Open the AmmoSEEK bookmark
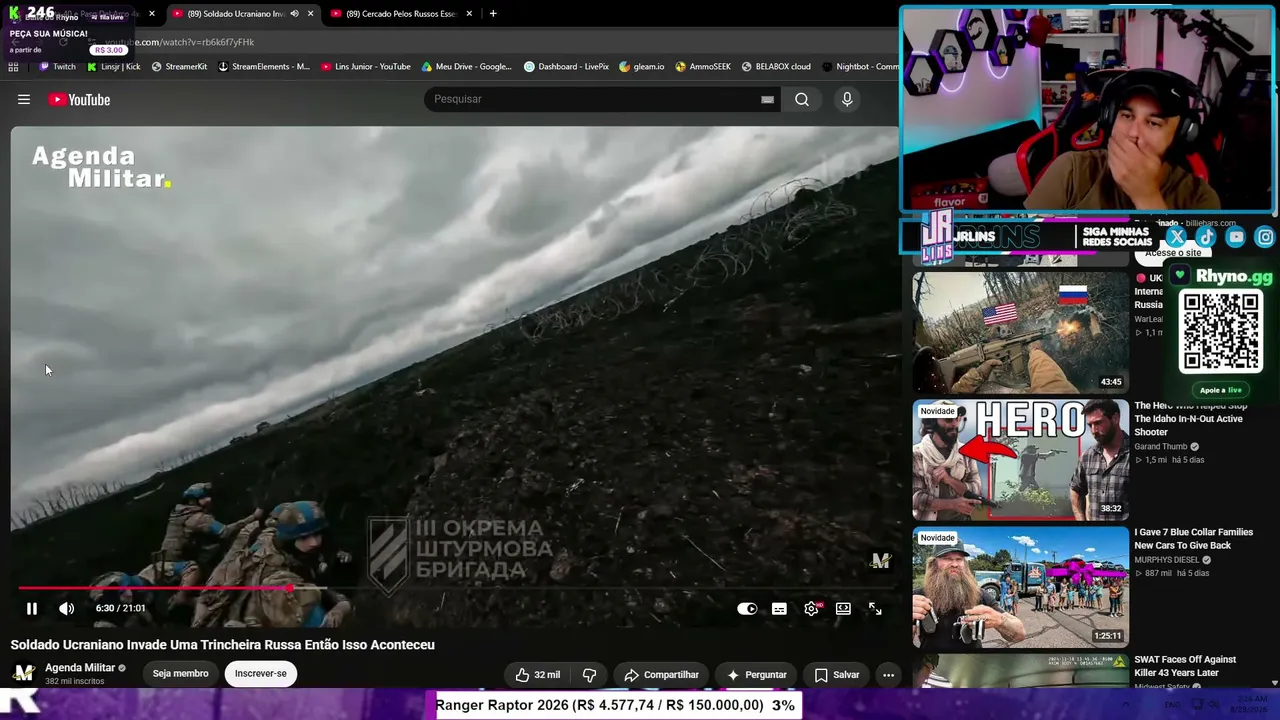1280x720 pixels. pyautogui.click(x=703, y=67)
